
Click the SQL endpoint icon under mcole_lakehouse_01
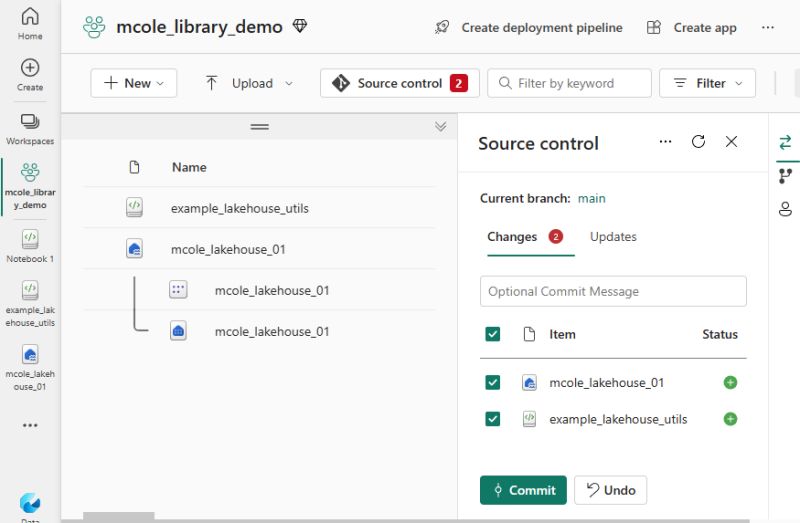coord(178,331)
